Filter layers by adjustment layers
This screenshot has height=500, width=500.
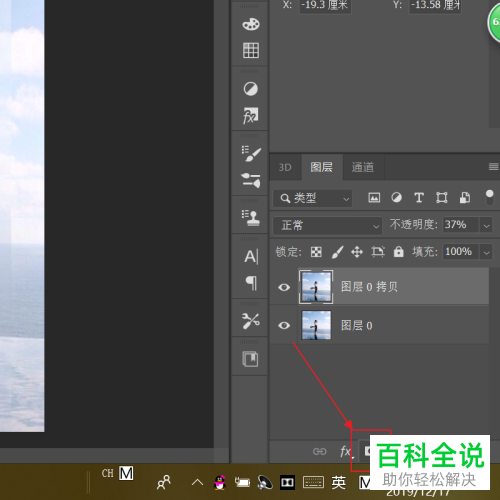point(396,198)
